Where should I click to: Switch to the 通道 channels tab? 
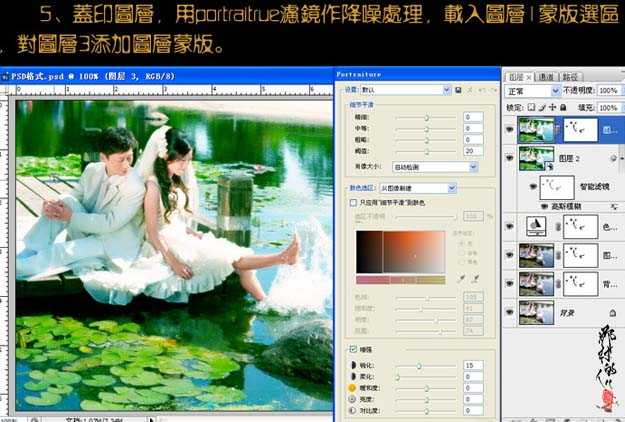546,77
